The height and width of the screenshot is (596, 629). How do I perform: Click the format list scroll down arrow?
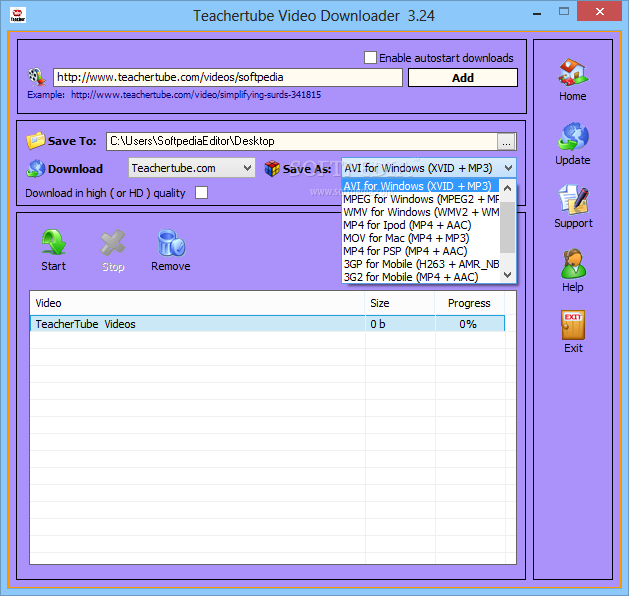507,275
